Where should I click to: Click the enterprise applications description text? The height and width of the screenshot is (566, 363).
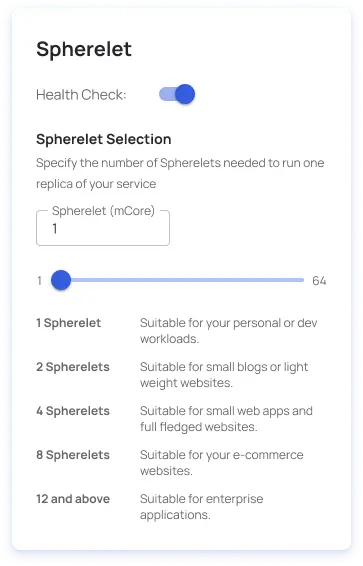click(x=202, y=507)
